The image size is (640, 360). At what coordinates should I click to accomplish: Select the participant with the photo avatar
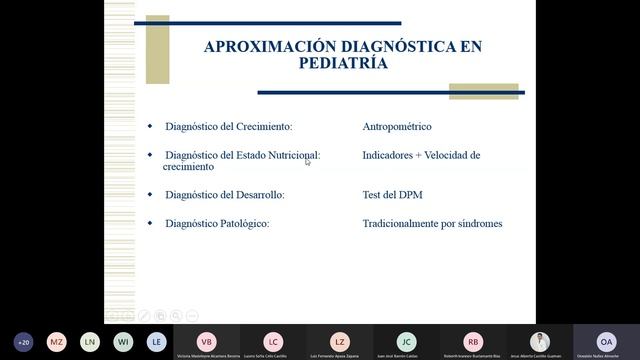(540, 342)
